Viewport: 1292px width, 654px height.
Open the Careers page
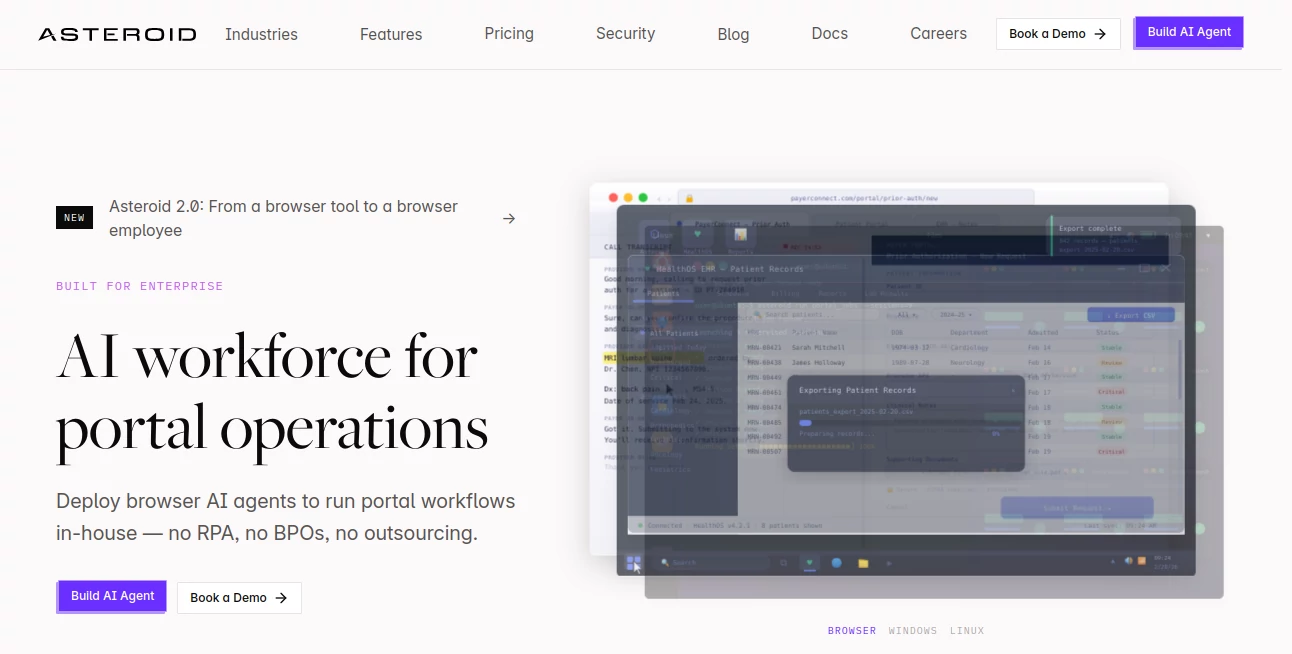point(938,33)
